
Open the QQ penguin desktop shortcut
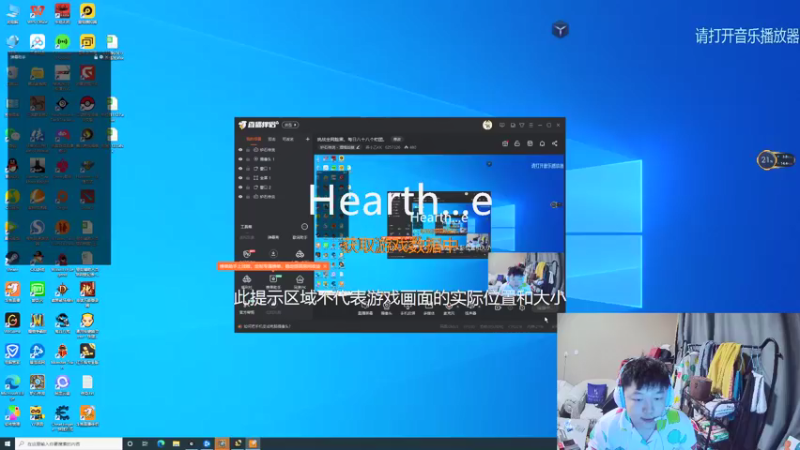(12, 168)
